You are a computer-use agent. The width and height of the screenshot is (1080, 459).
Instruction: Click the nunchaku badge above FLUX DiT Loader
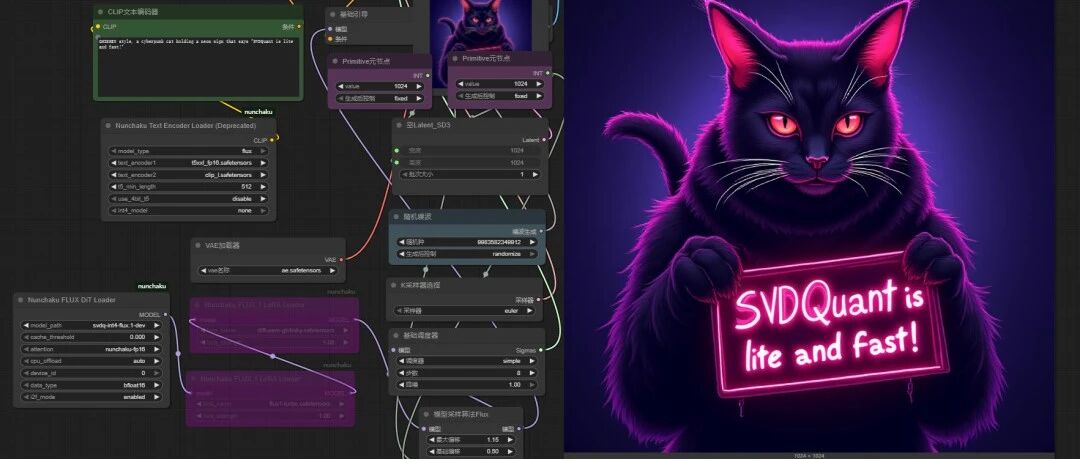152,286
